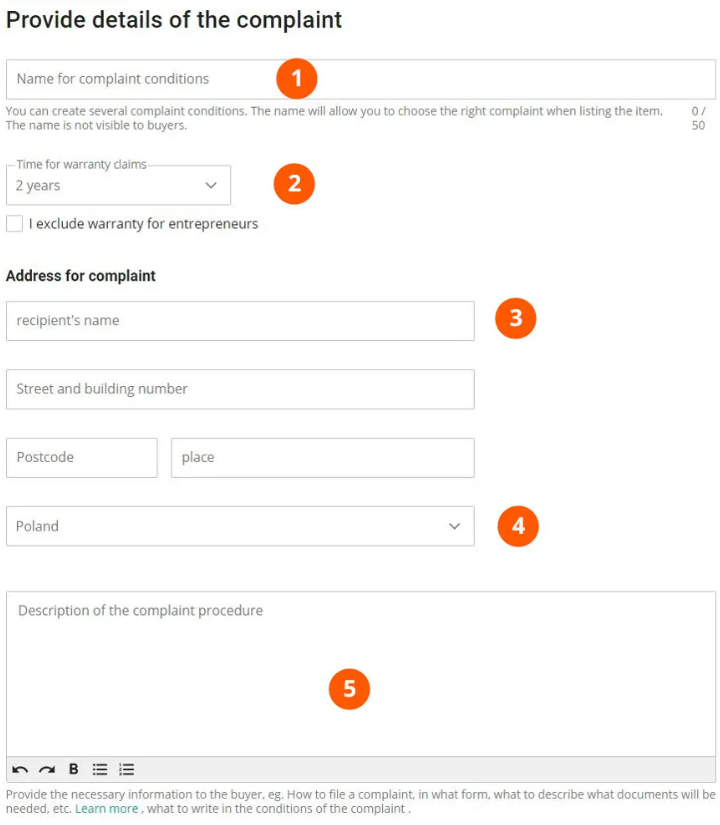Image resolution: width=720 pixels, height=825 pixels.
Task: Click the orange number 4 marker
Action: [x=518, y=525]
